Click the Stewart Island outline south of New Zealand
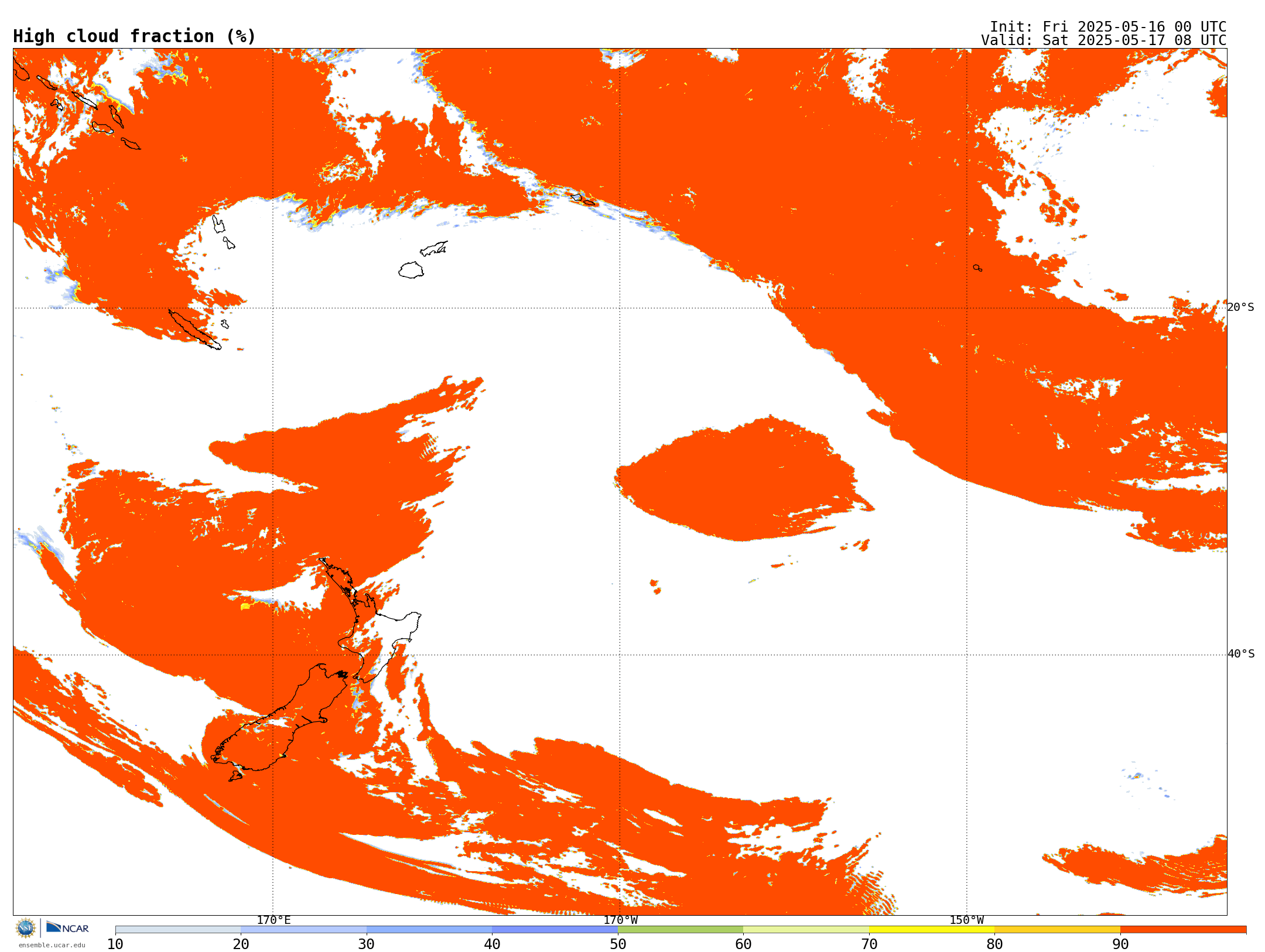 tap(235, 776)
